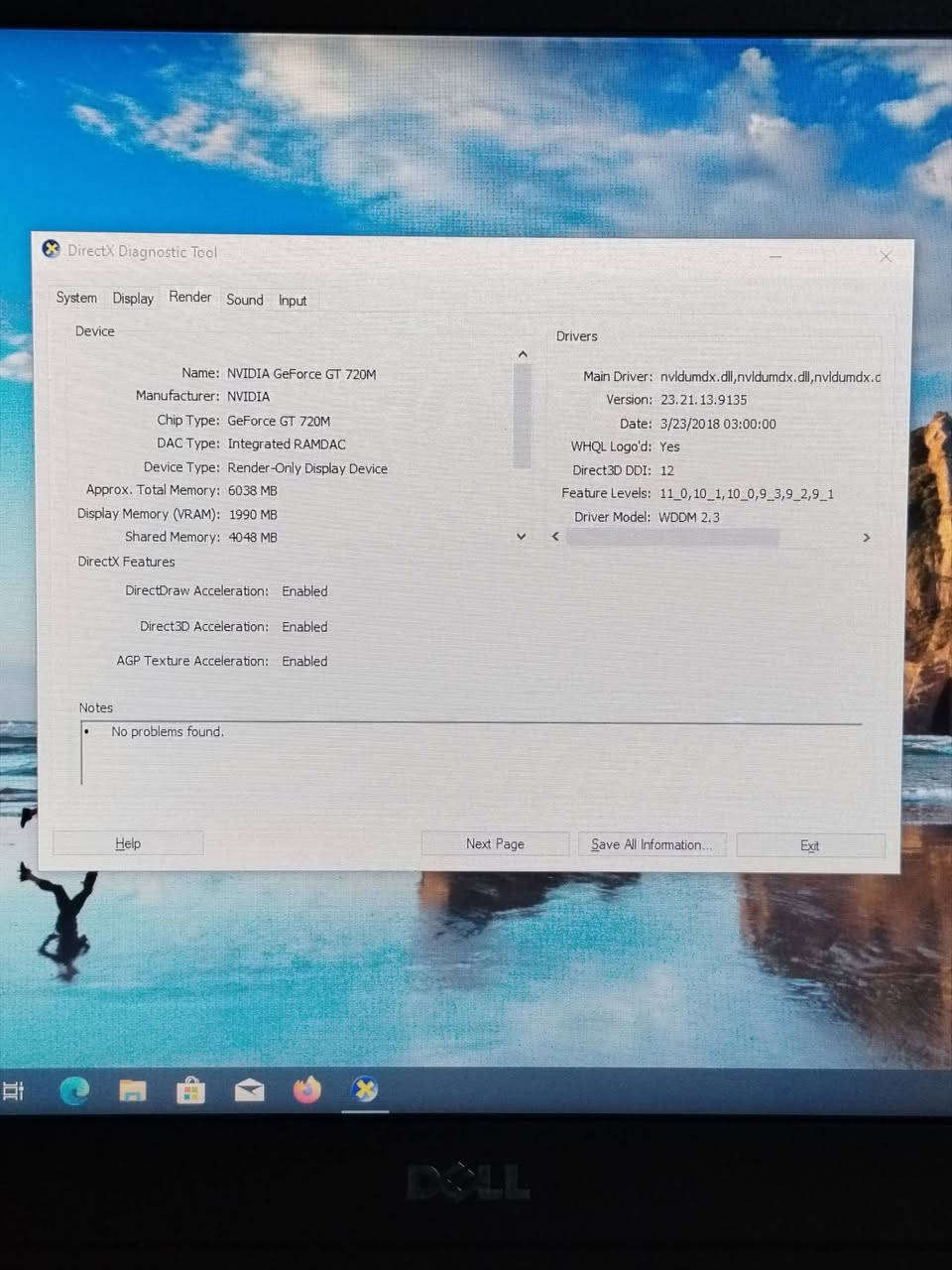Image resolution: width=952 pixels, height=1270 pixels.
Task: Launch Microsoft Store from the taskbar
Action: 190,1089
